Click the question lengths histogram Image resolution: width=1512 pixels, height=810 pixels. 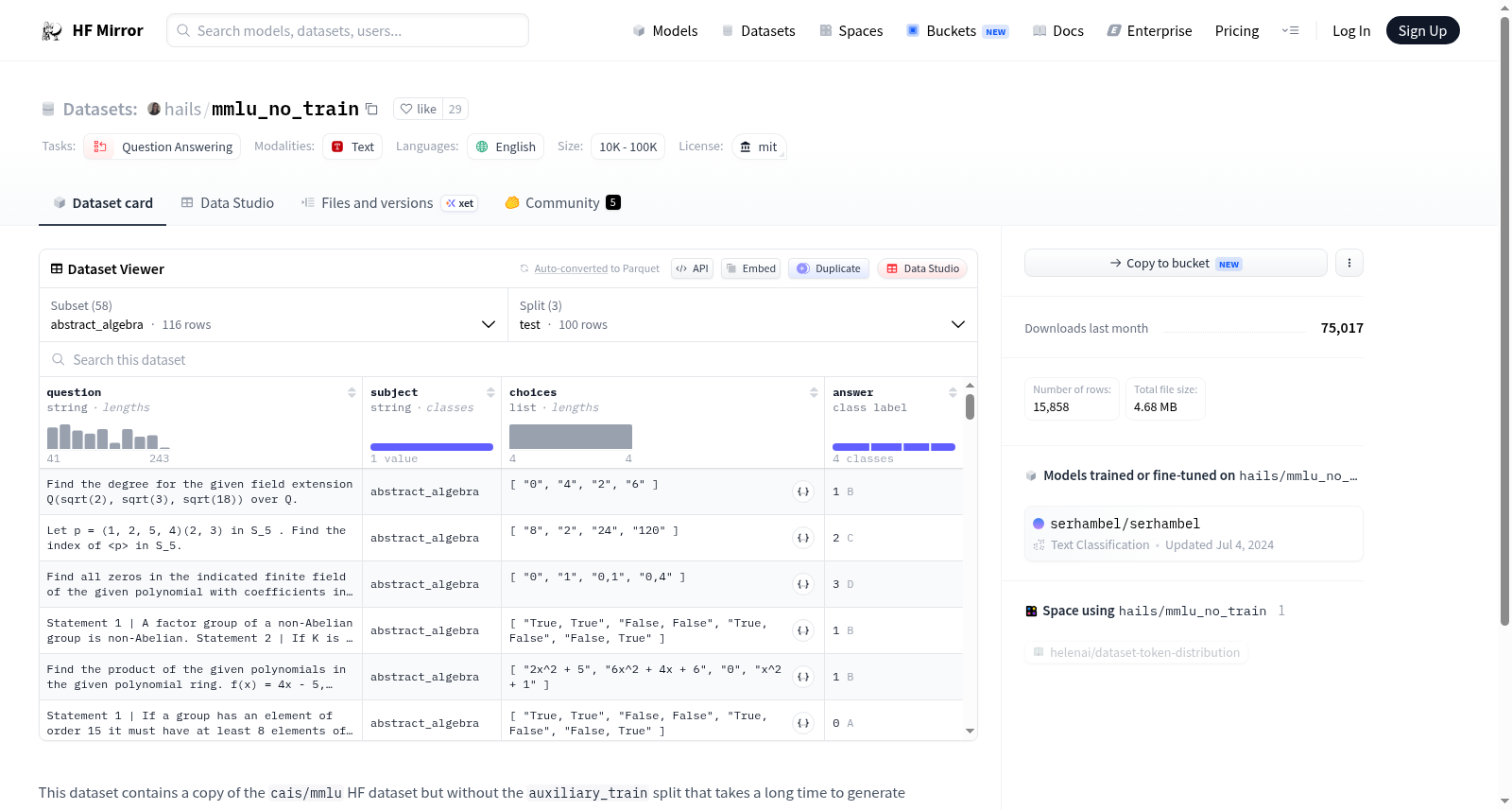click(108, 437)
